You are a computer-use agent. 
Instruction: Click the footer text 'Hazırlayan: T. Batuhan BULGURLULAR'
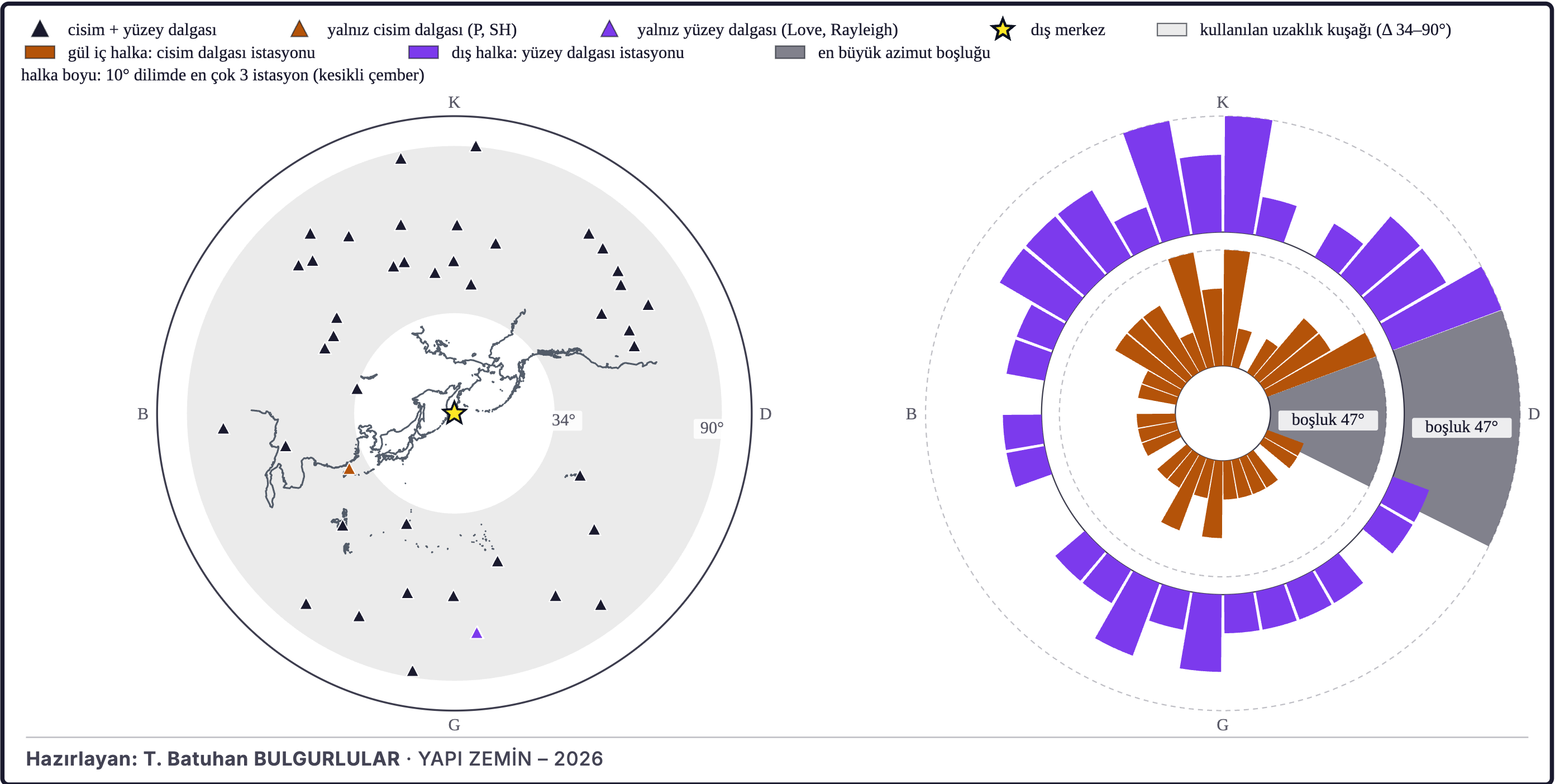tap(212, 759)
